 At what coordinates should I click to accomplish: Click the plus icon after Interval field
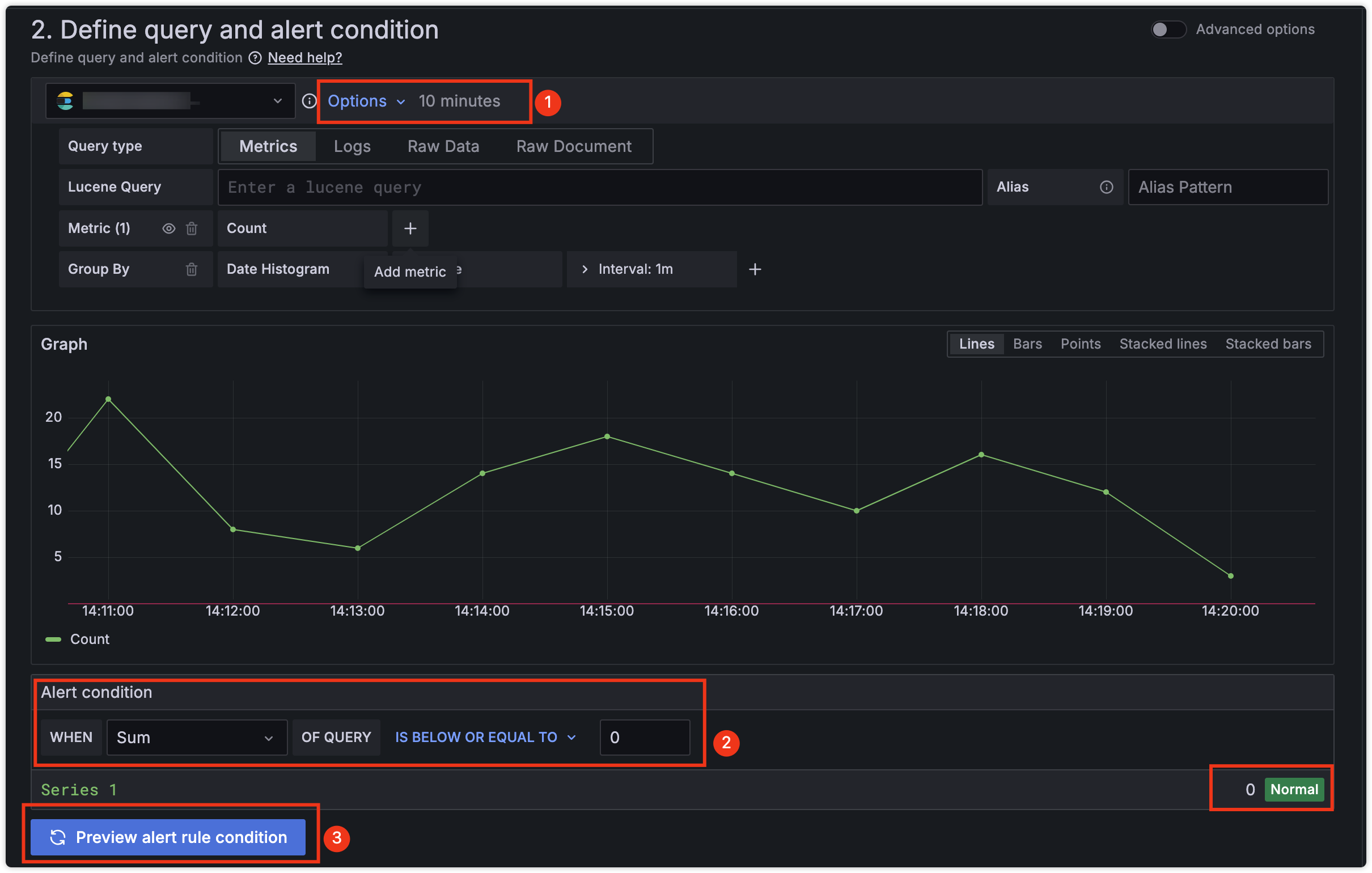point(755,269)
